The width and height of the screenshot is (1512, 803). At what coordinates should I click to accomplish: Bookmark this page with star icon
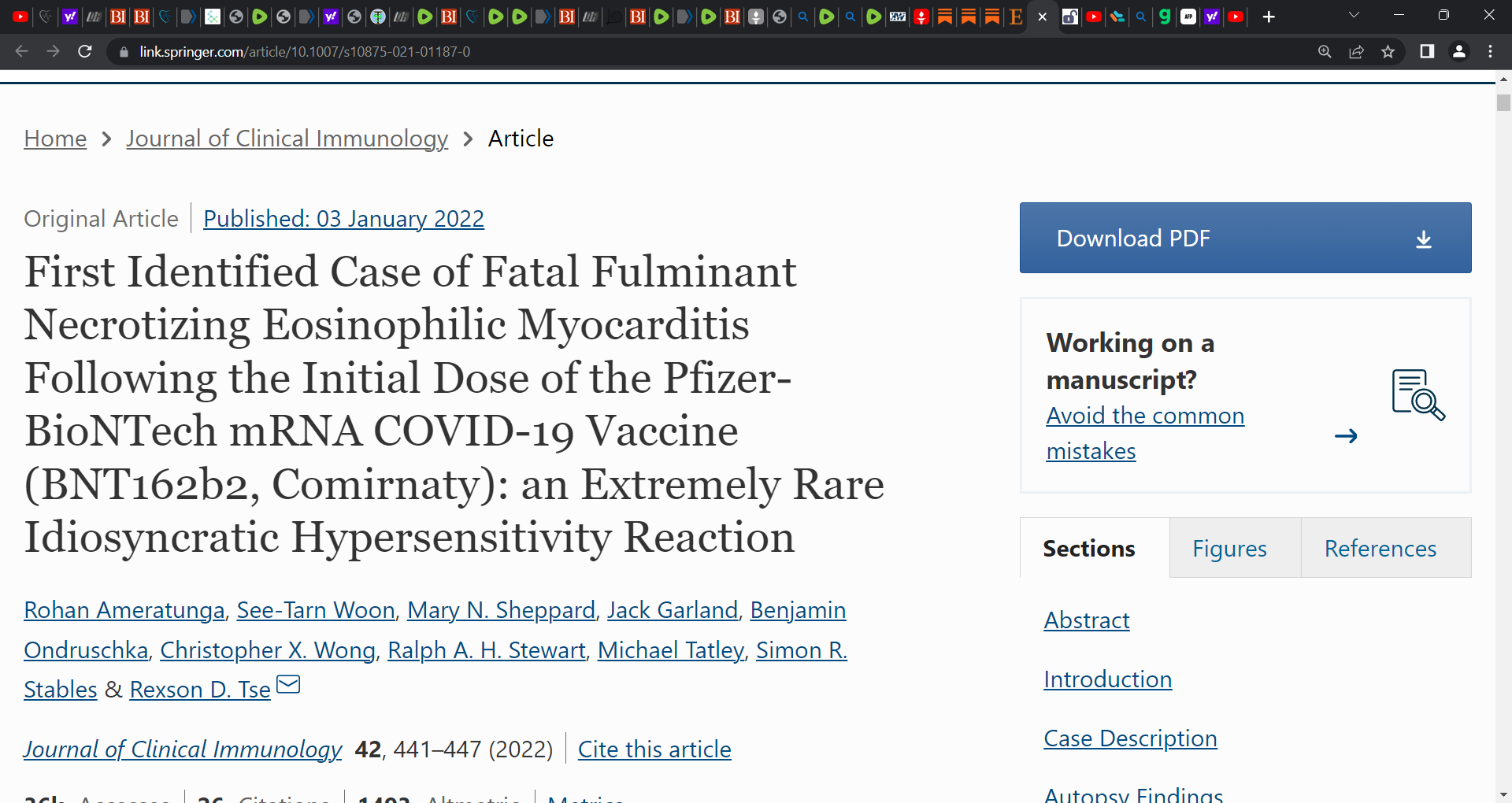(x=1388, y=51)
